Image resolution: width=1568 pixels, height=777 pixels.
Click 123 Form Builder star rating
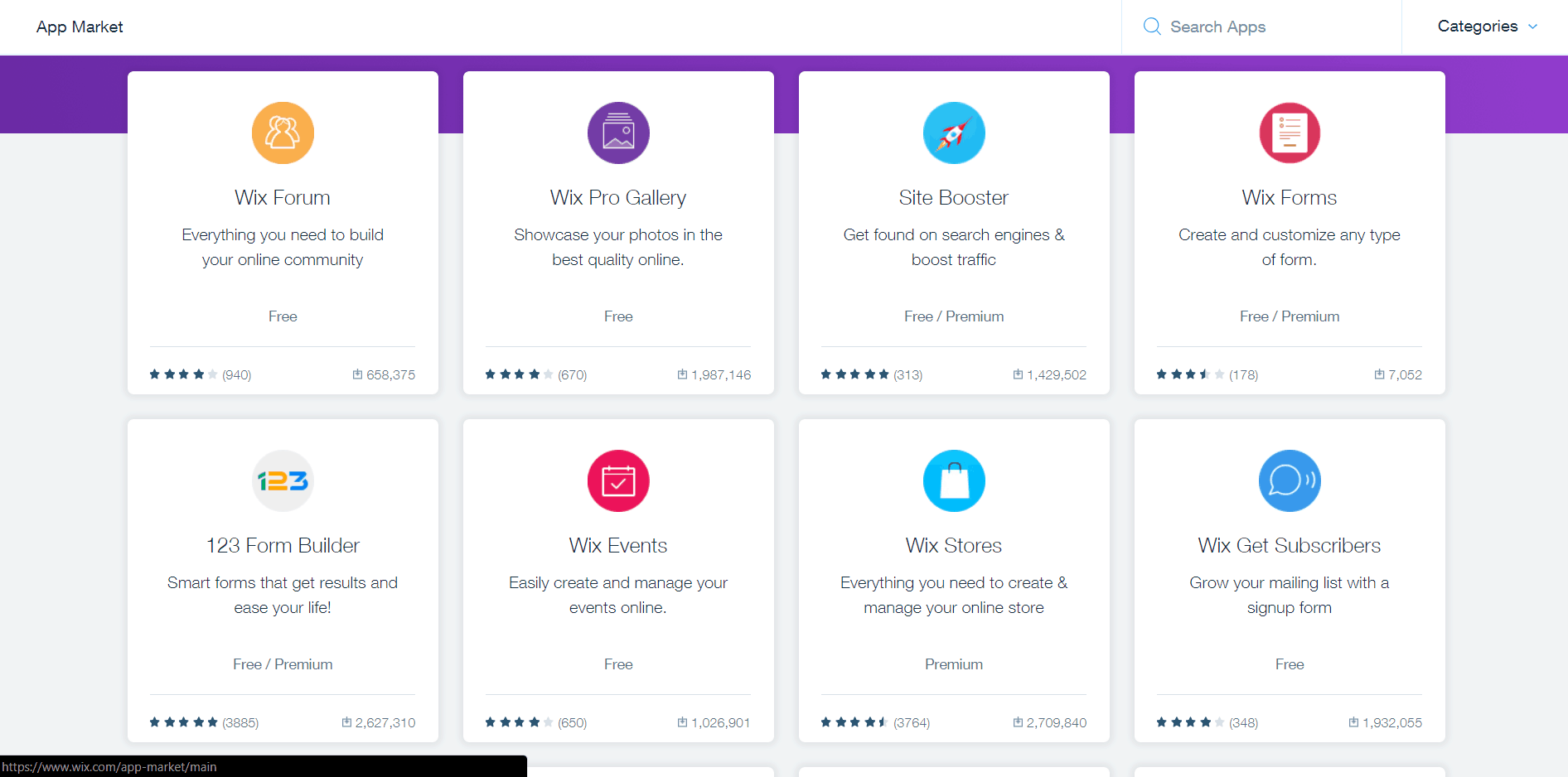183,722
